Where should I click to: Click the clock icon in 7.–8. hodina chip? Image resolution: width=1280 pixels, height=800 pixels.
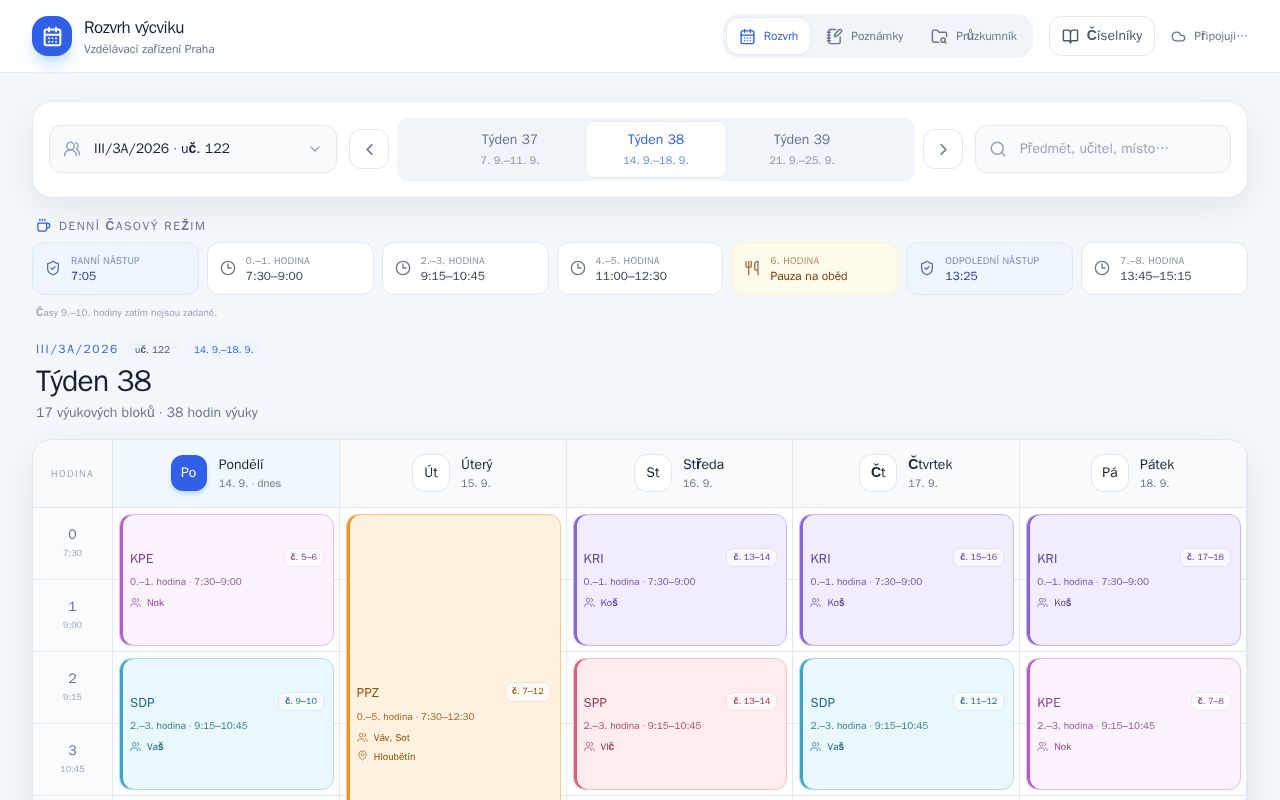pyautogui.click(x=1102, y=268)
